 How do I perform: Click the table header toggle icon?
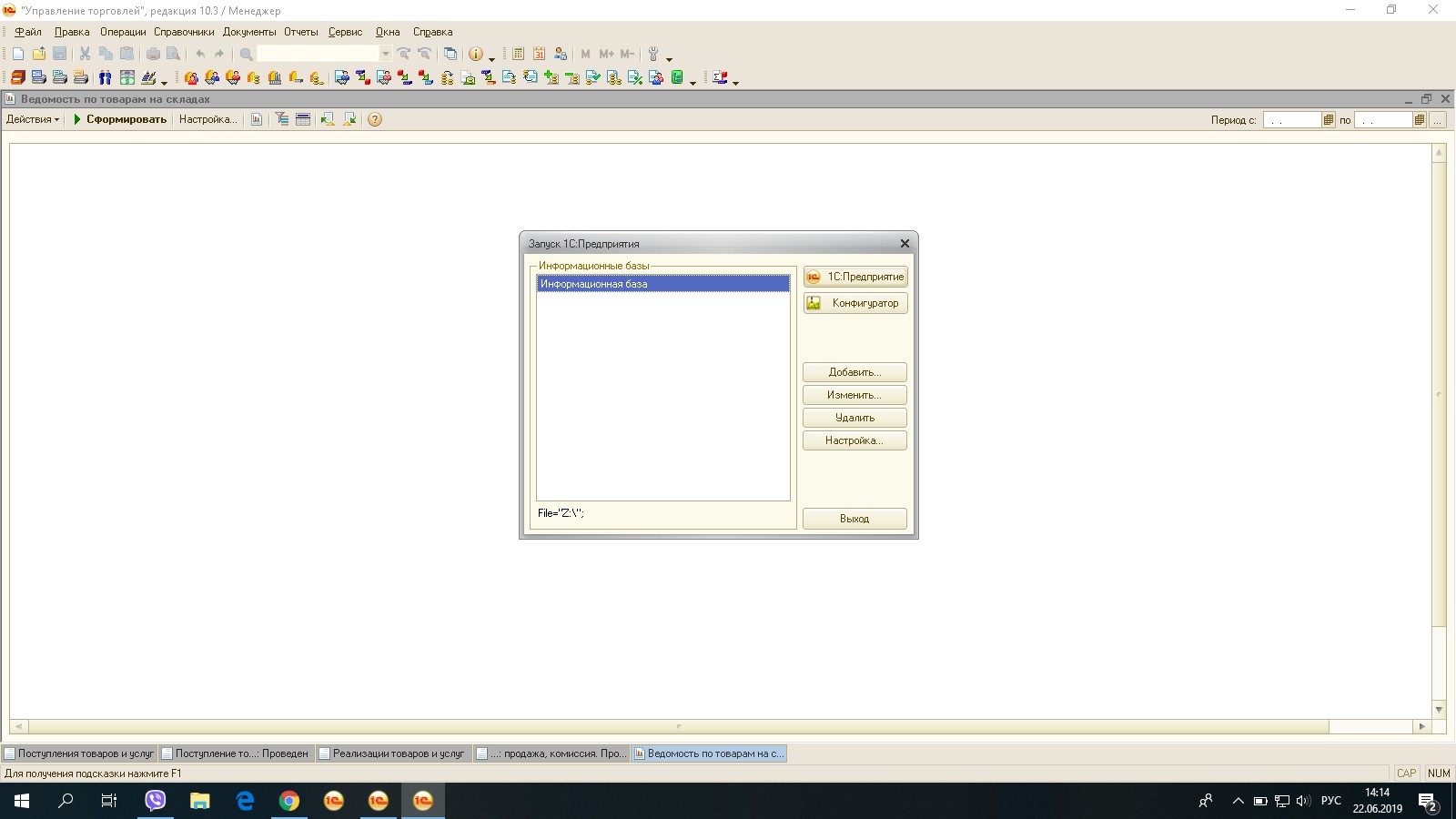tap(303, 119)
